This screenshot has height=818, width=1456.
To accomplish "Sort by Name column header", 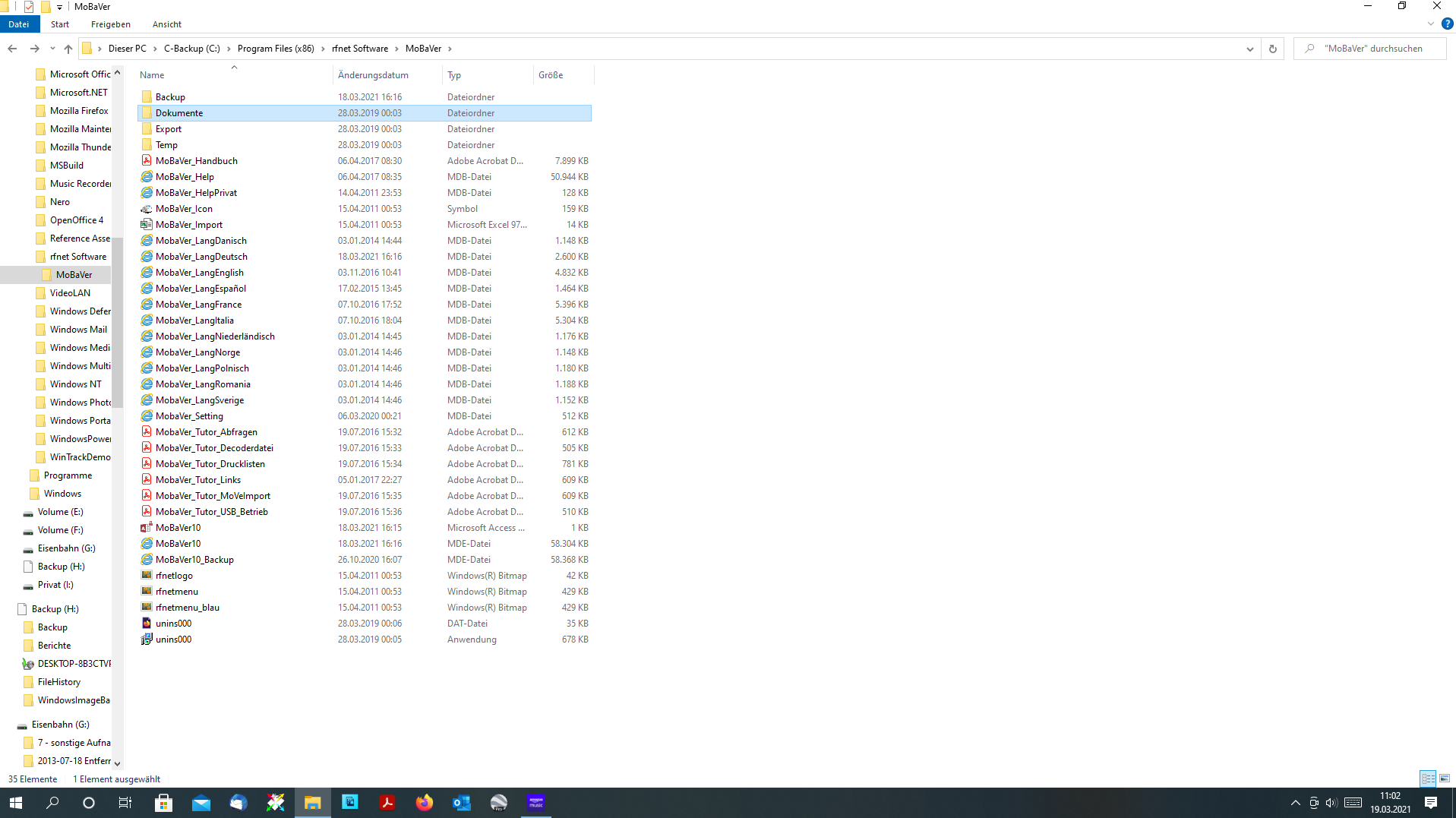I will [234, 74].
